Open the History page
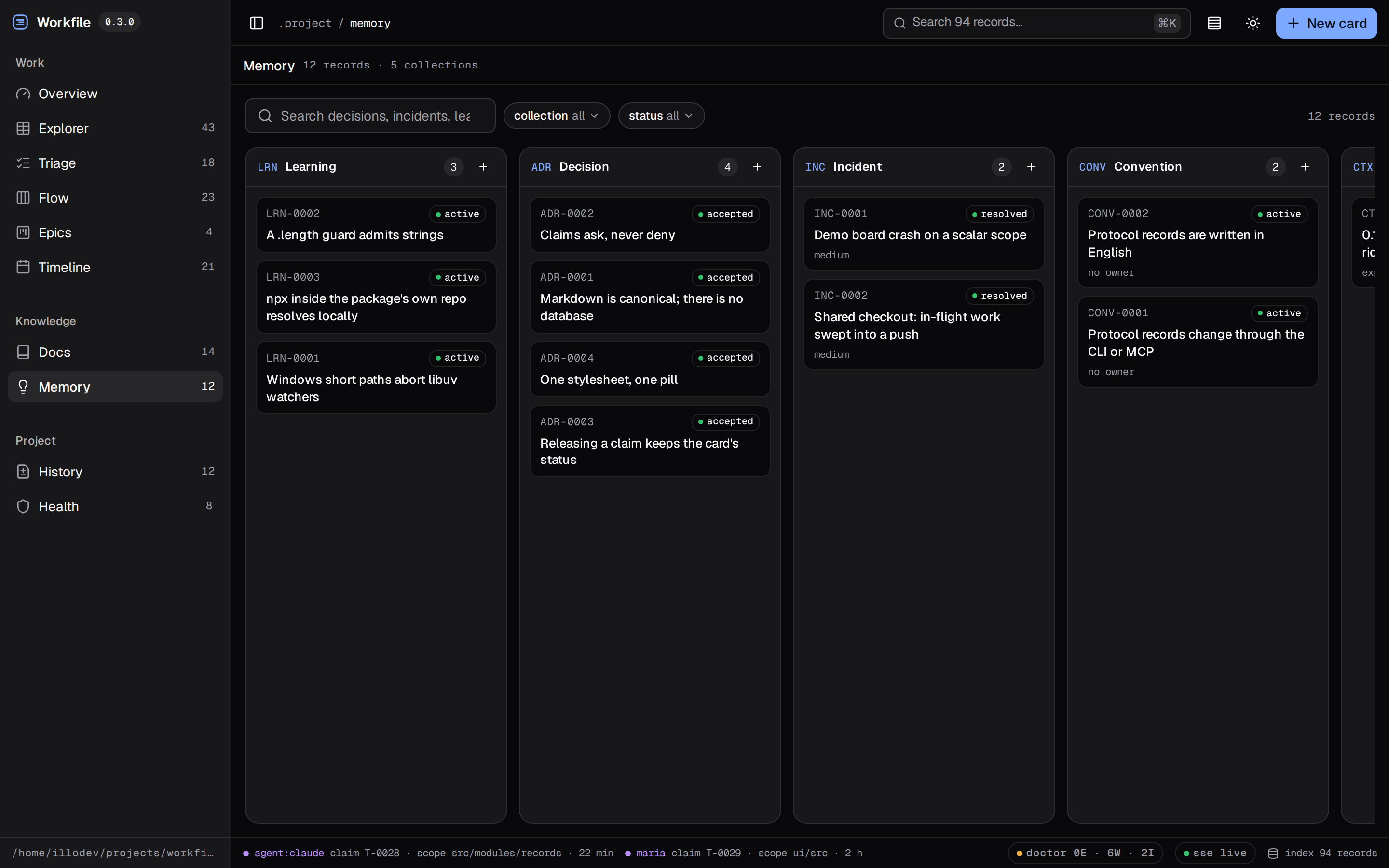1389x868 pixels. (115, 472)
